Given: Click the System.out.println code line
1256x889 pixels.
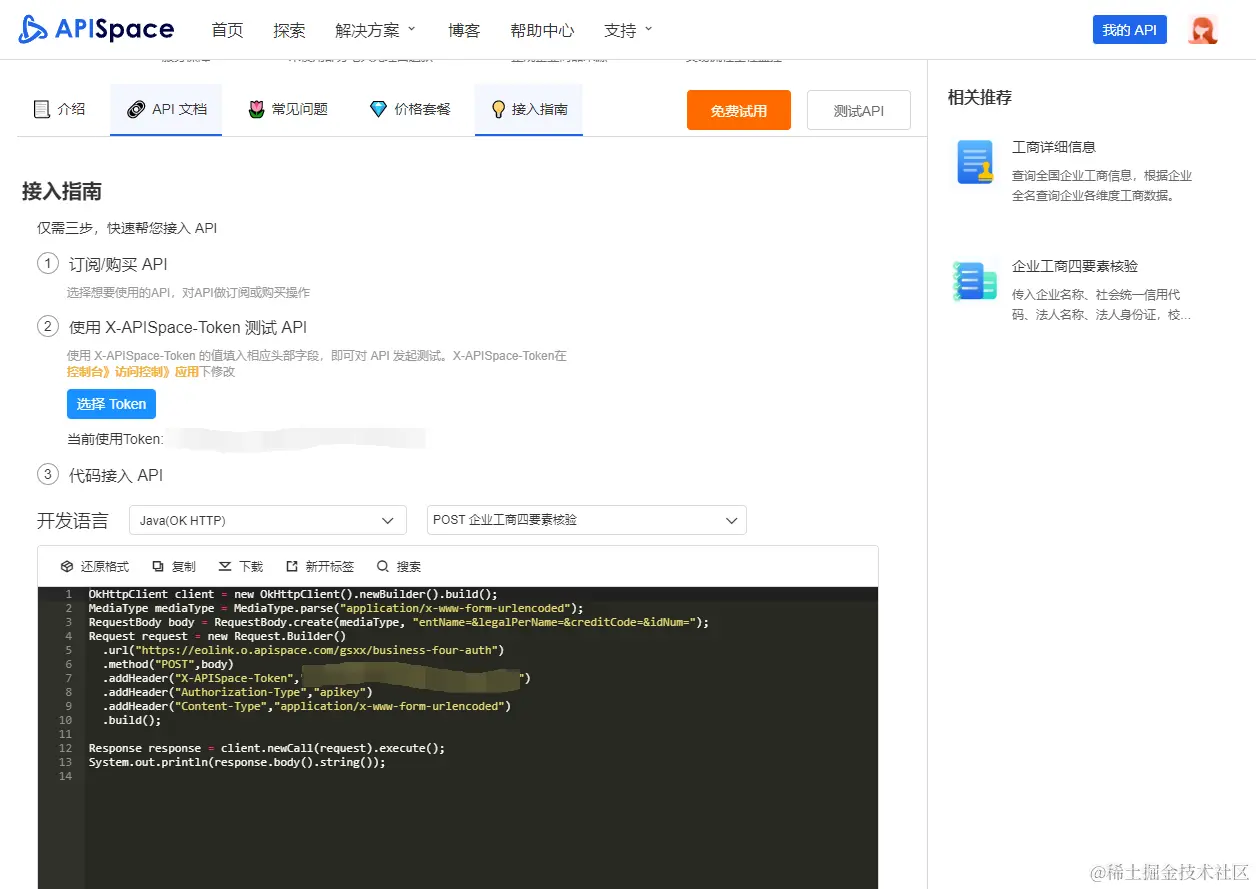Looking at the screenshot, I should (x=237, y=762).
